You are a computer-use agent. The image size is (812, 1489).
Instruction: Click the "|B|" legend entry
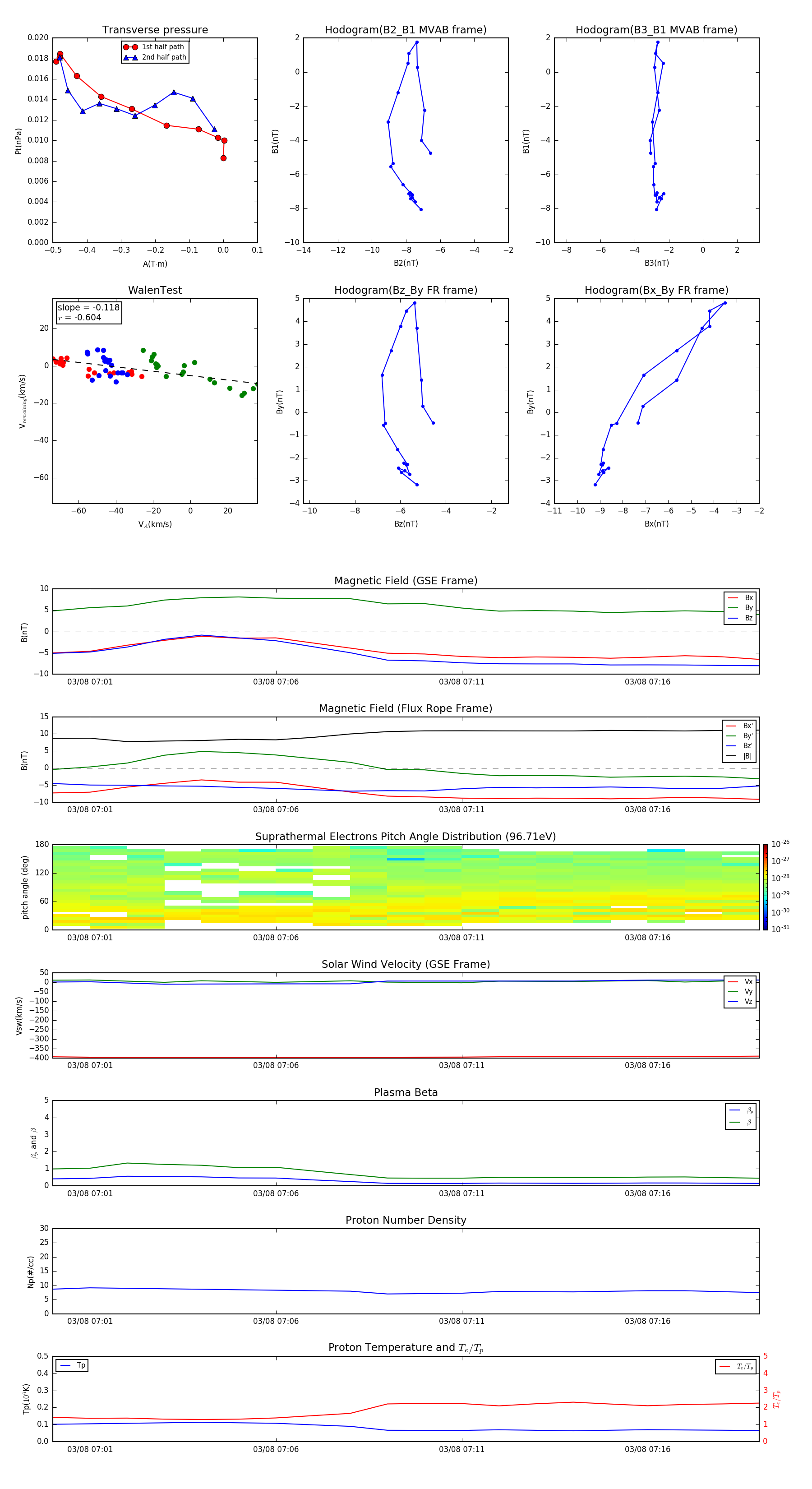point(739,756)
